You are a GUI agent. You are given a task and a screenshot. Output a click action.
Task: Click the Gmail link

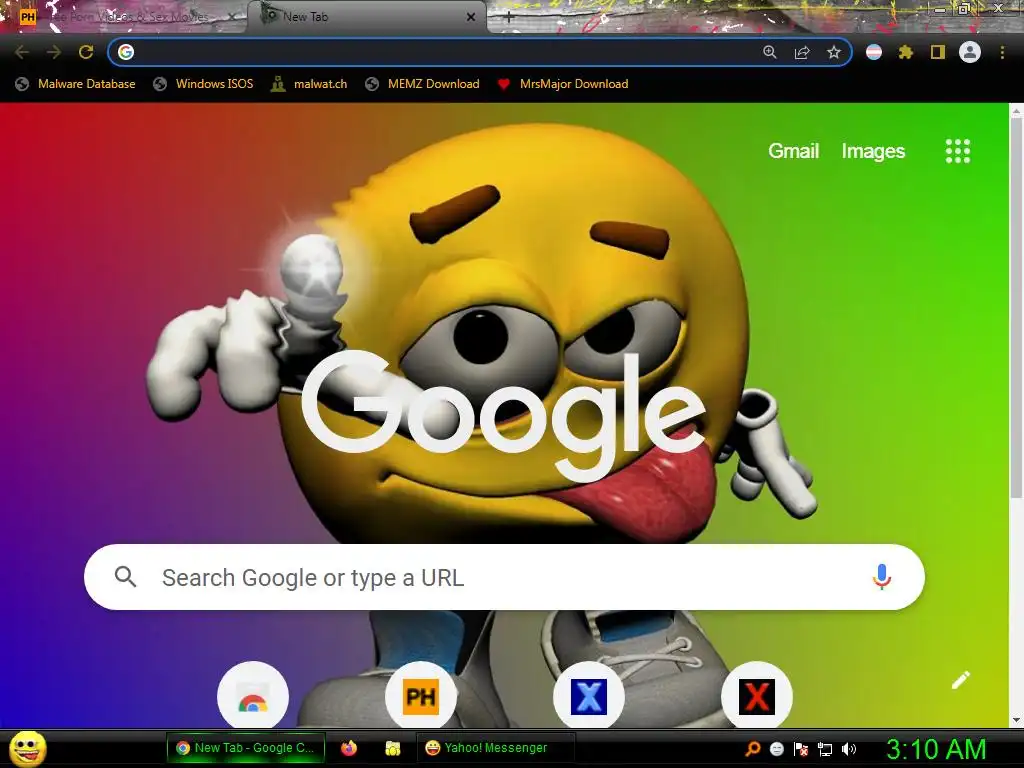pos(793,151)
